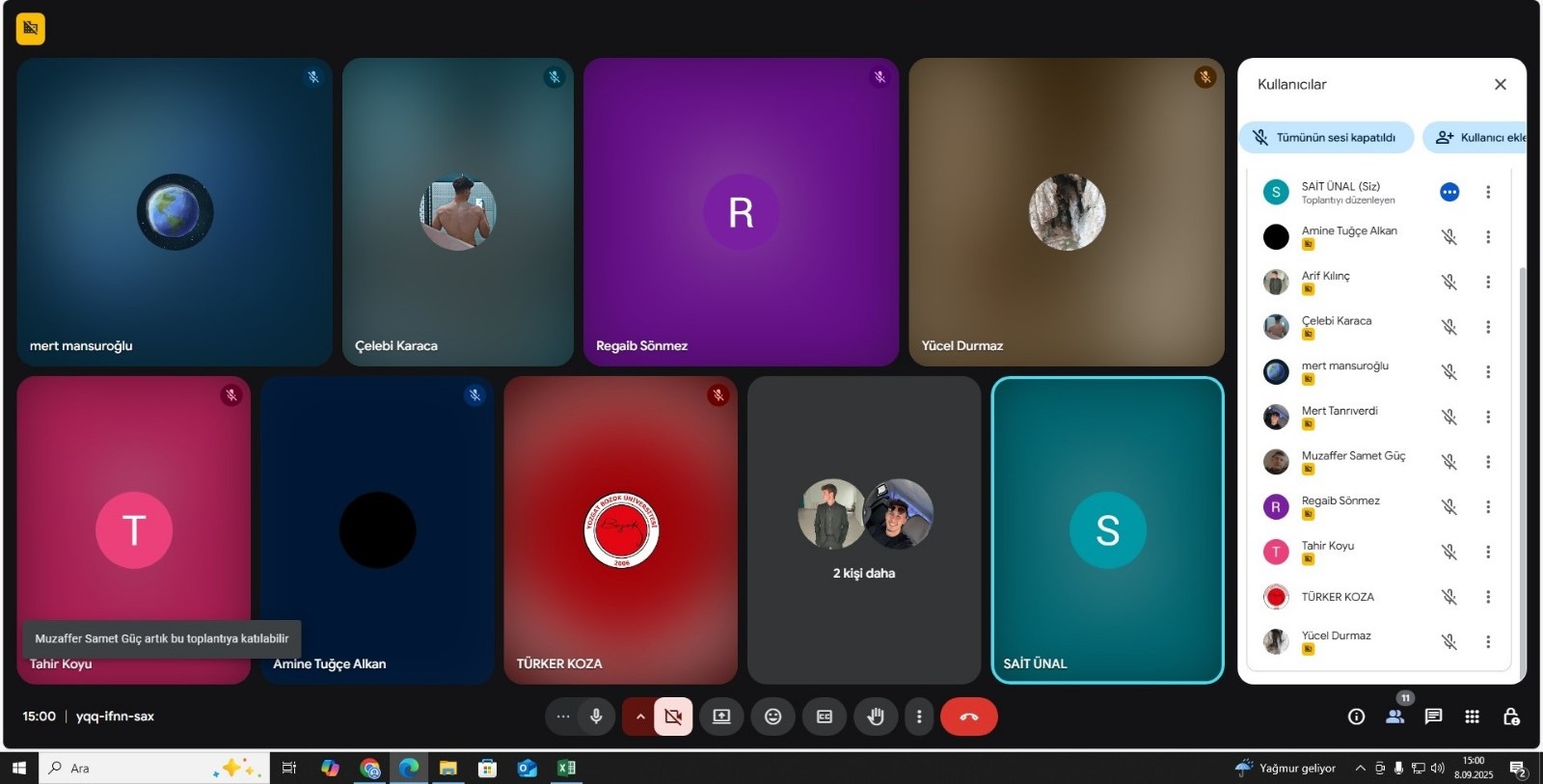Click the yellow camera-off icon at top left
Viewport: 1543px width, 784px height.
(x=30, y=28)
